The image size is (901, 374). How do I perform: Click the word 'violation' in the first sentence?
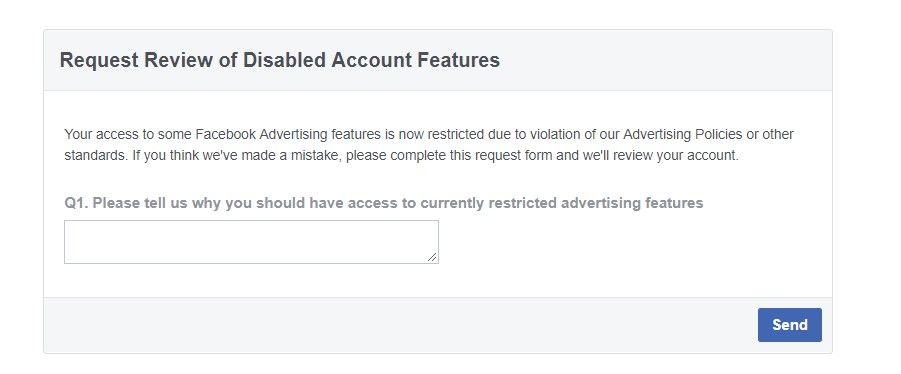[x=555, y=134]
